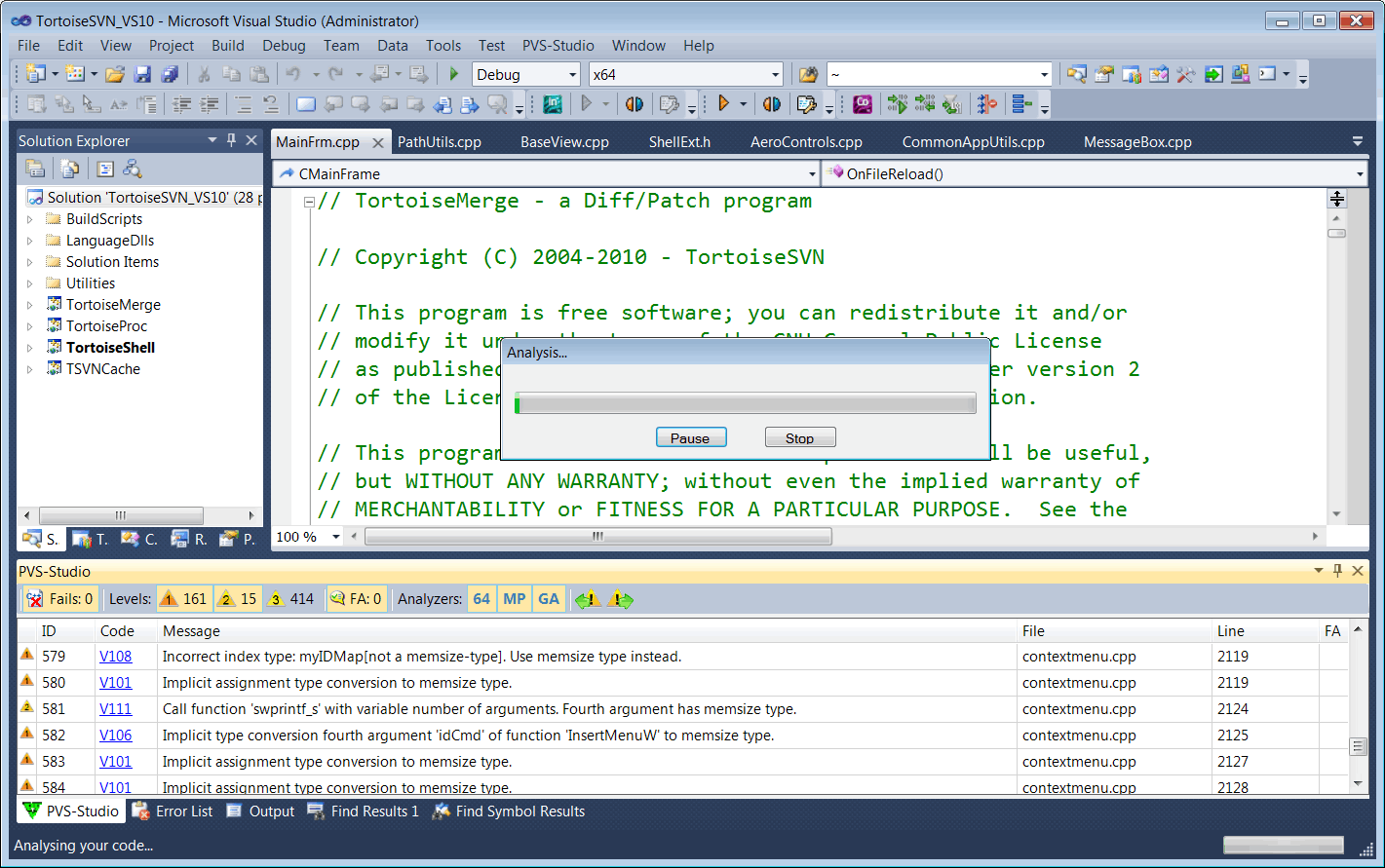The height and width of the screenshot is (868, 1385).
Task: Open the Solution Explorer toolbar icon
Action: [x=1076, y=74]
